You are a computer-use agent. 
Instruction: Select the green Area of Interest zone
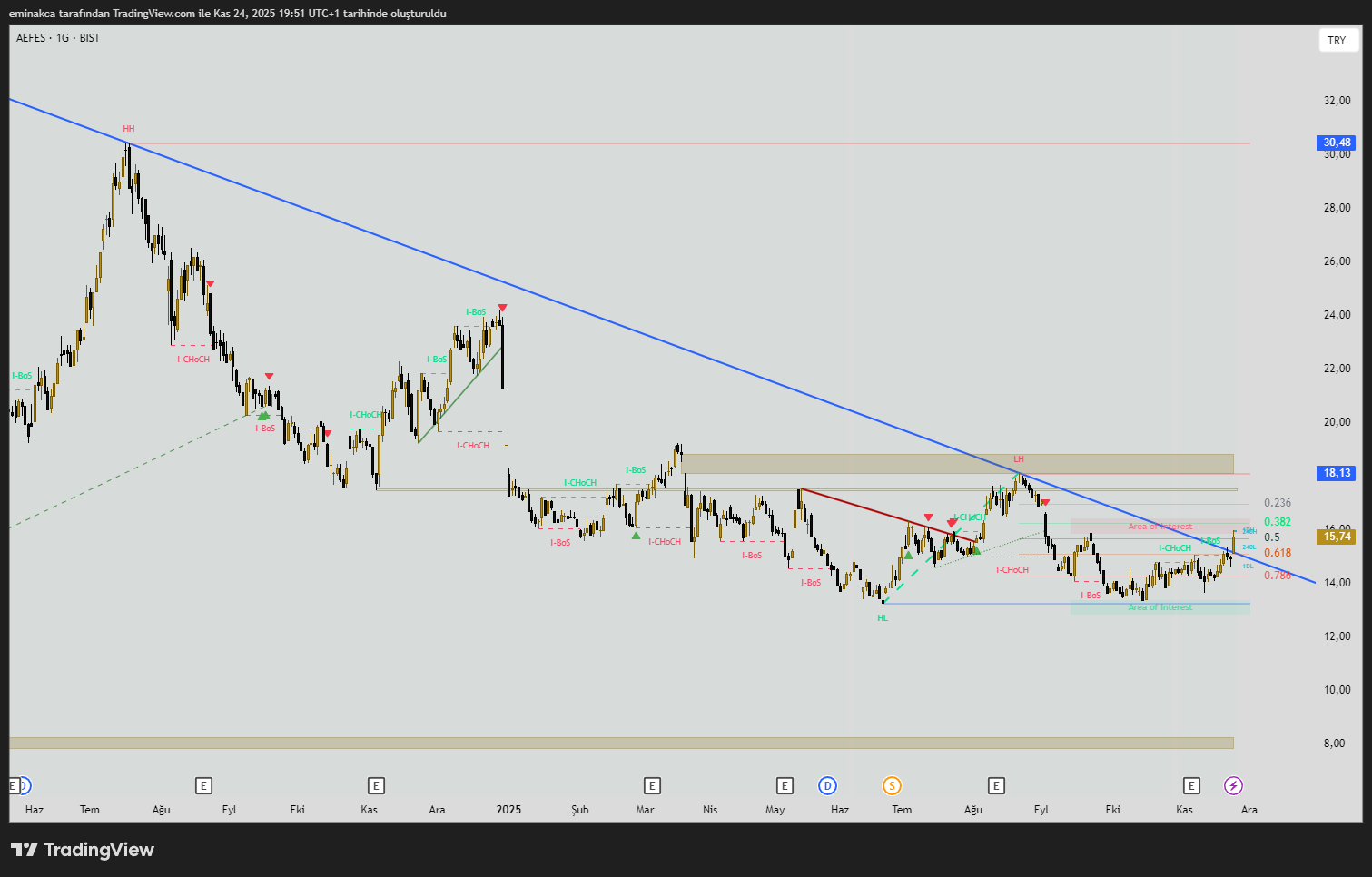click(x=1160, y=607)
